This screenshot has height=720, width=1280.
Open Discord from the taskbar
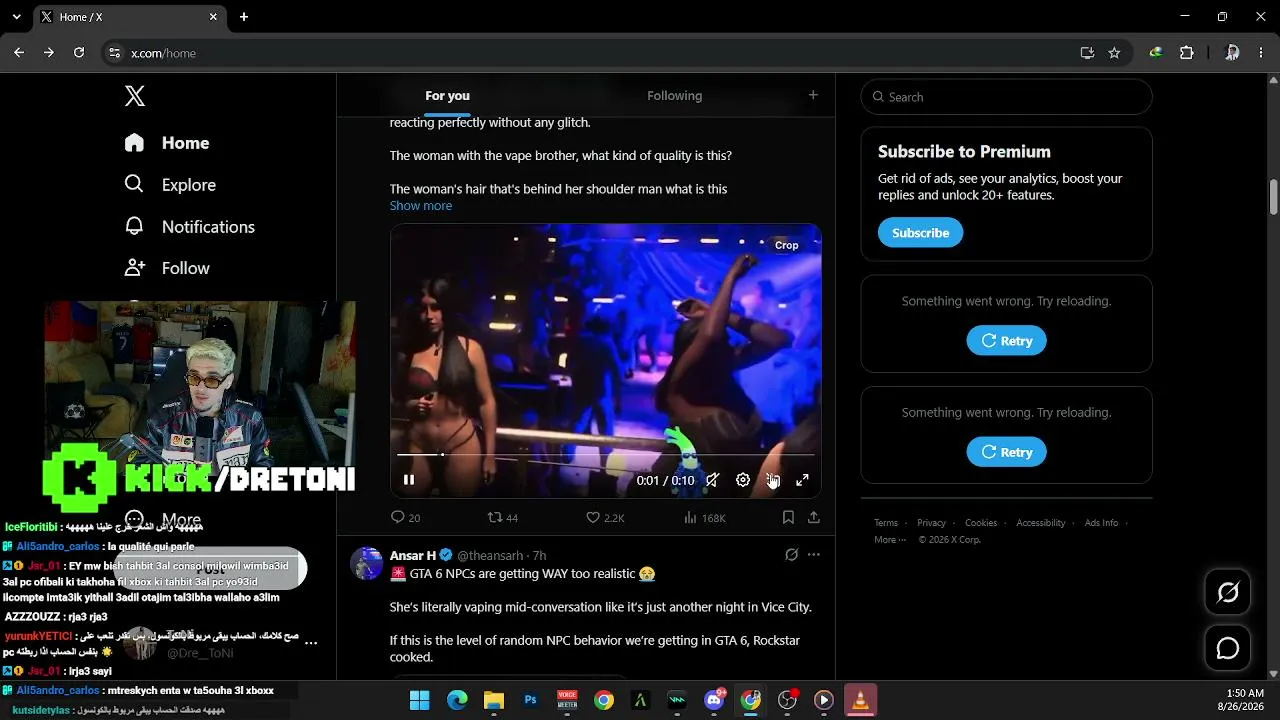point(714,700)
